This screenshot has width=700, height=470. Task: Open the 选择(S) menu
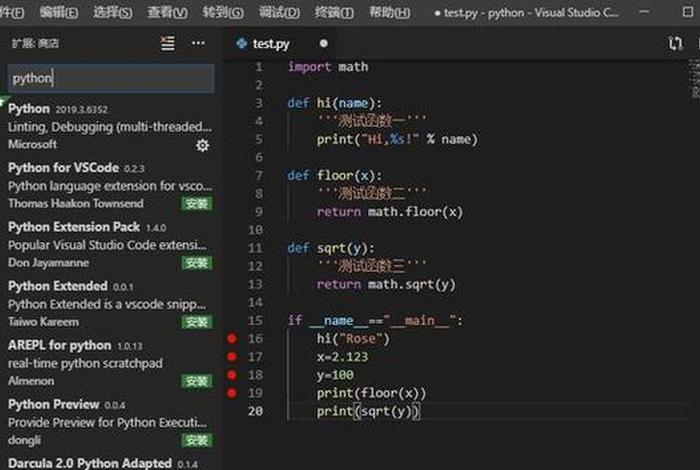(x=112, y=12)
